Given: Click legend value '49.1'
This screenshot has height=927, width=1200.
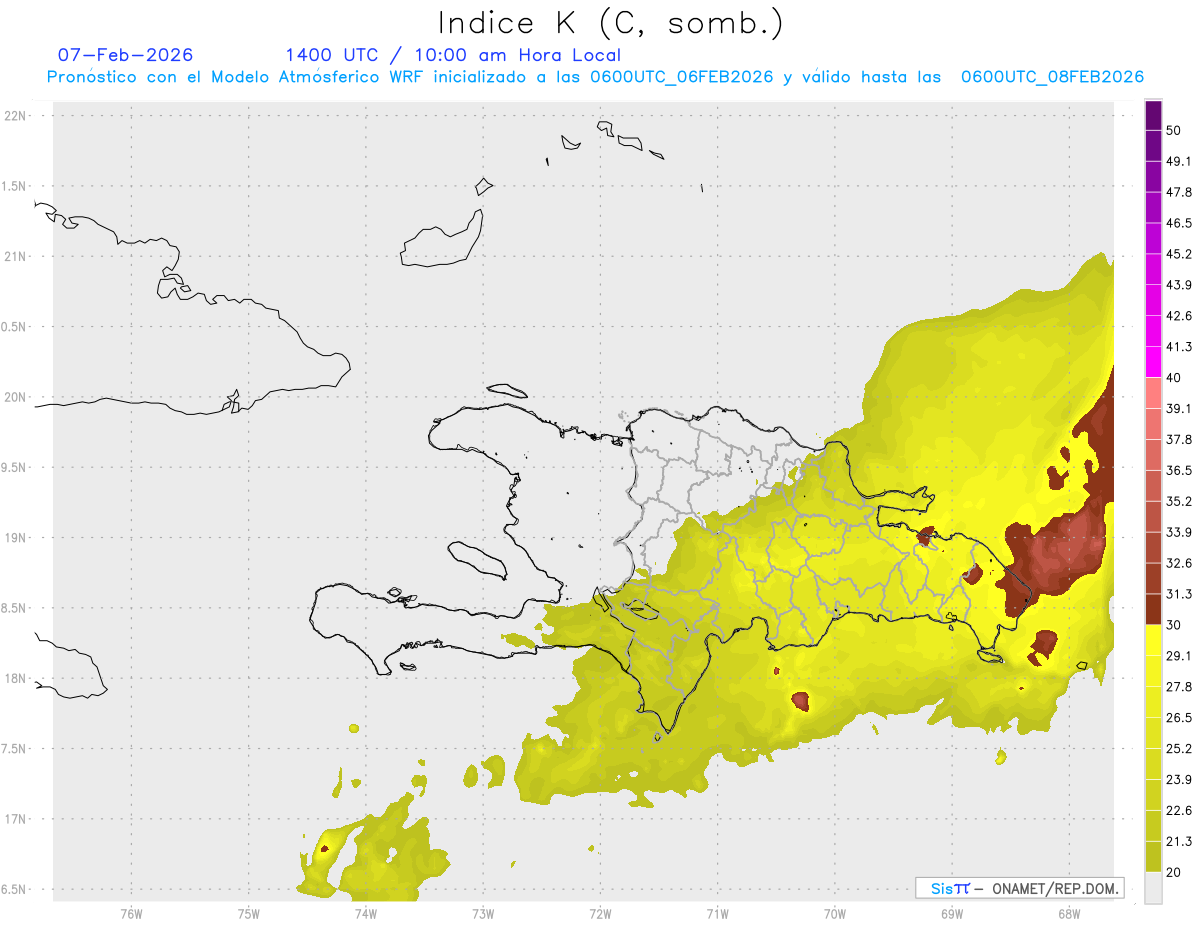Looking at the screenshot, I should (x=1179, y=161).
